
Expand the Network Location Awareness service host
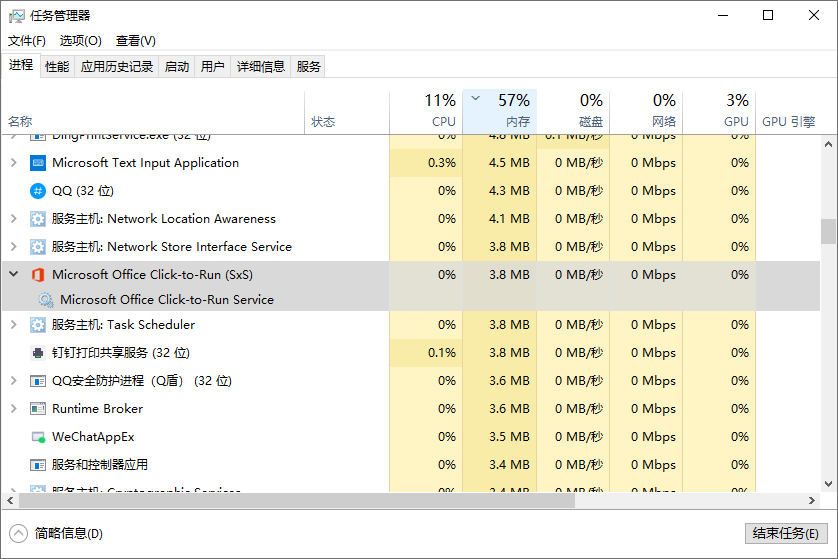[13, 219]
